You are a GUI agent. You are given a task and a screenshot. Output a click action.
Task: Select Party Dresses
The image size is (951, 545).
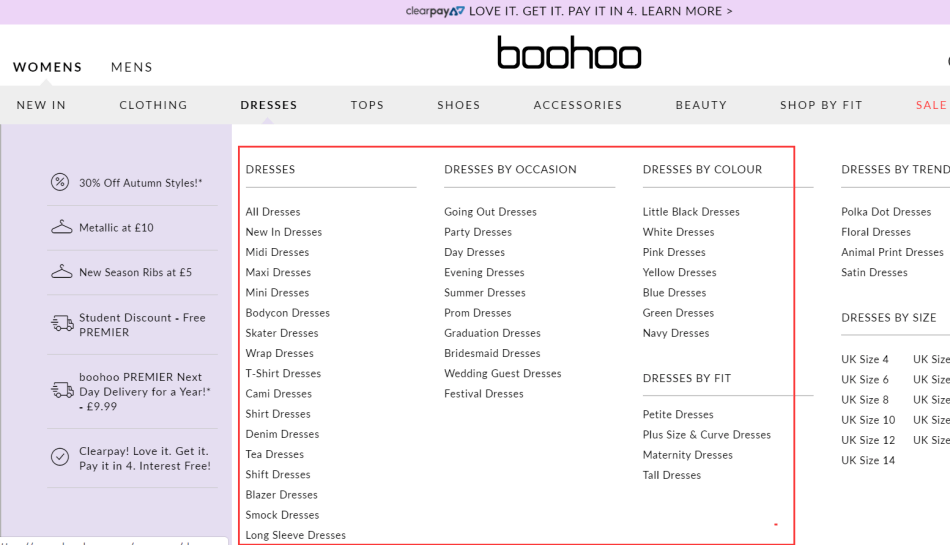click(478, 232)
